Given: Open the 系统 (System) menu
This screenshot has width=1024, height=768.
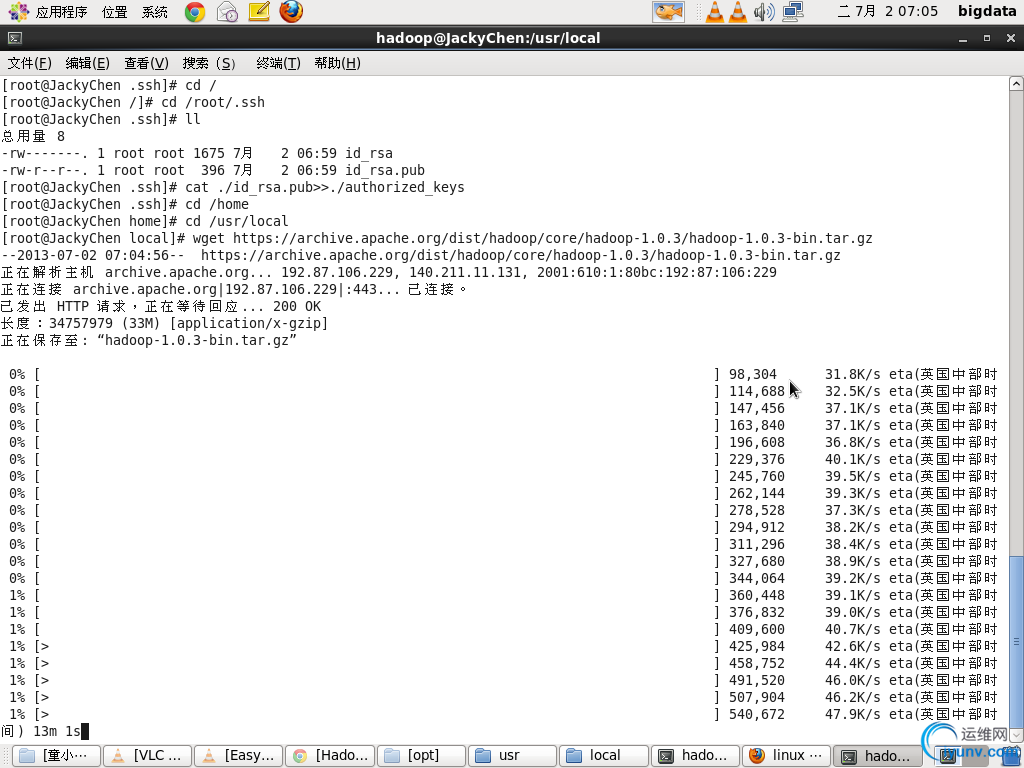Looking at the screenshot, I should pos(155,12).
